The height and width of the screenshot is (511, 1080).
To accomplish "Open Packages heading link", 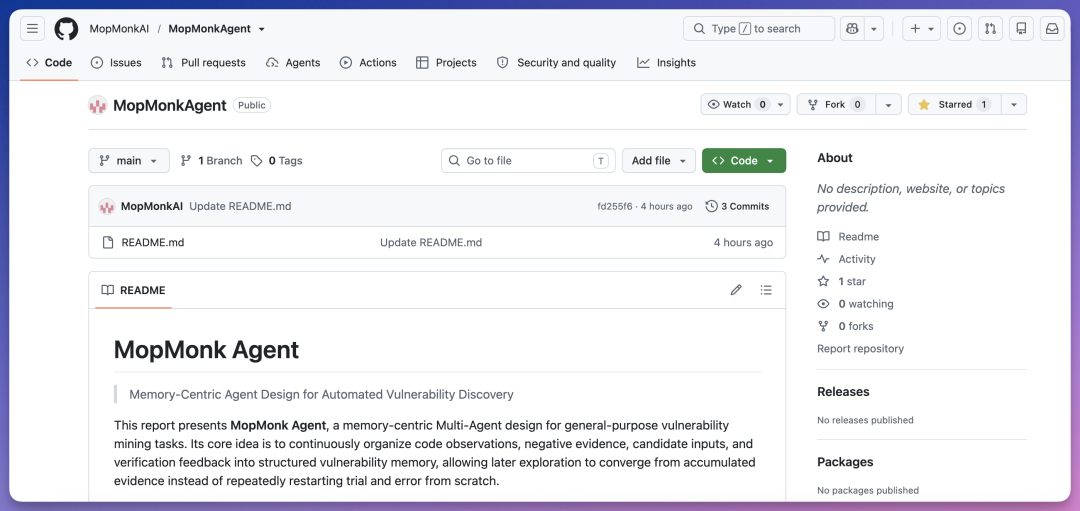I will 845,462.
